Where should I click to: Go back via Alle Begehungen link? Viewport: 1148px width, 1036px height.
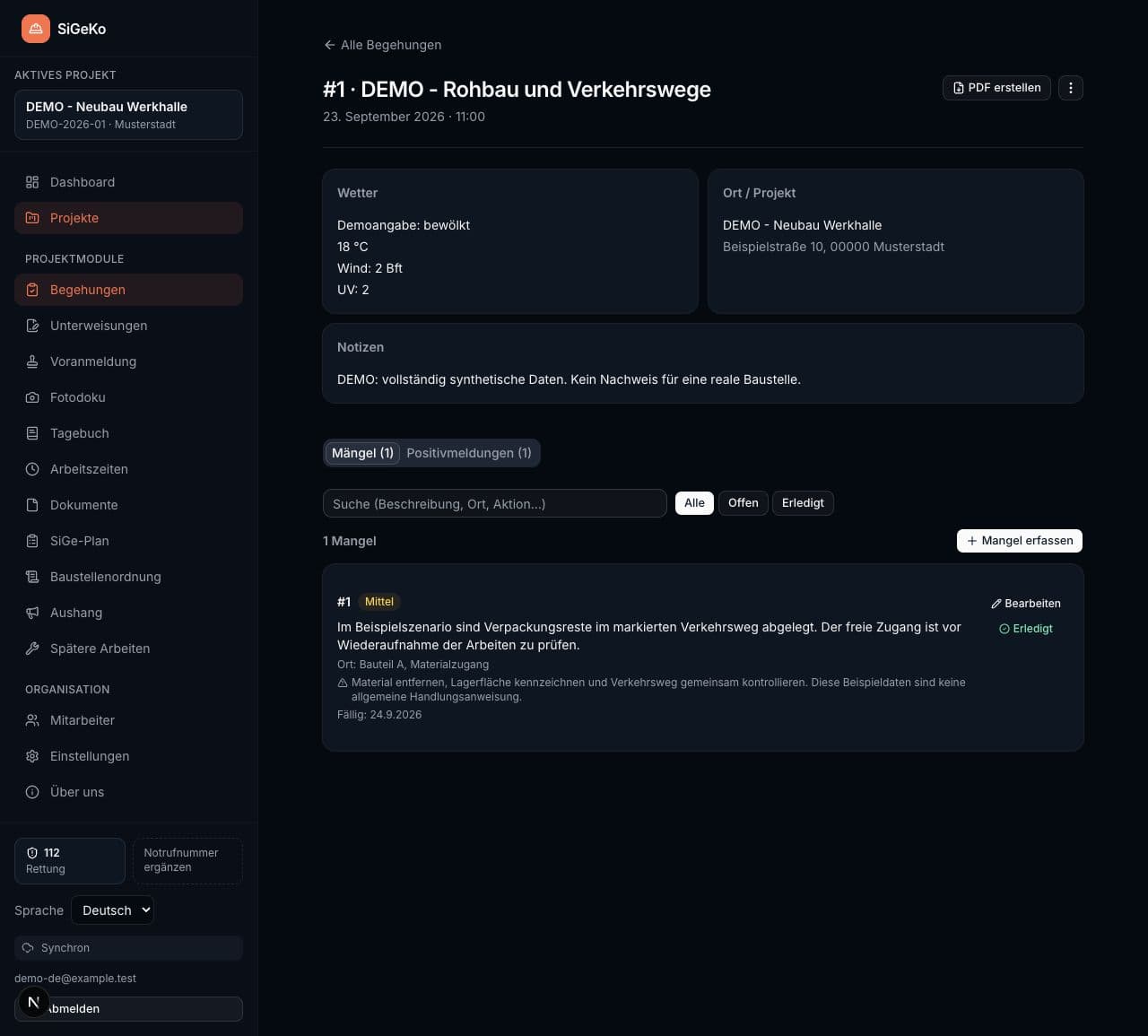pyautogui.click(x=383, y=45)
